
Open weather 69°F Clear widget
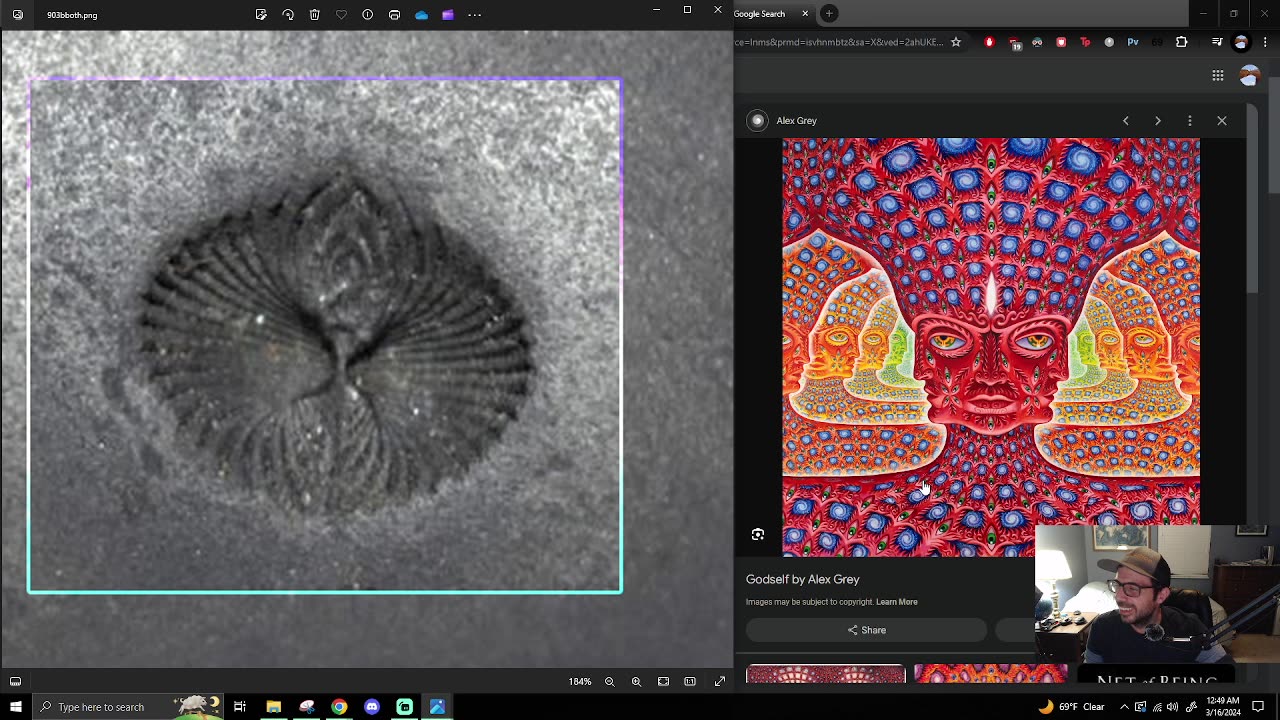(x=1071, y=707)
